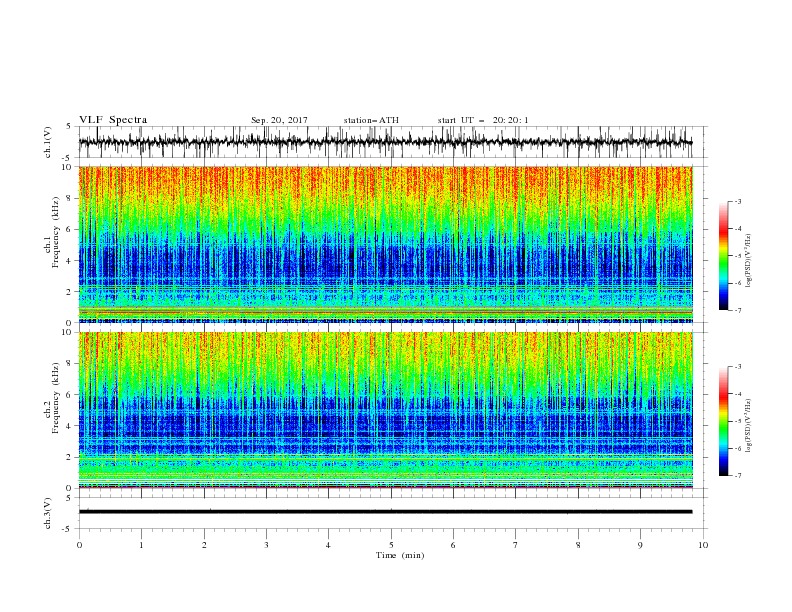Click the "Time (min)" axis title
This screenshot has width=792, height=612.
tap(400, 555)
